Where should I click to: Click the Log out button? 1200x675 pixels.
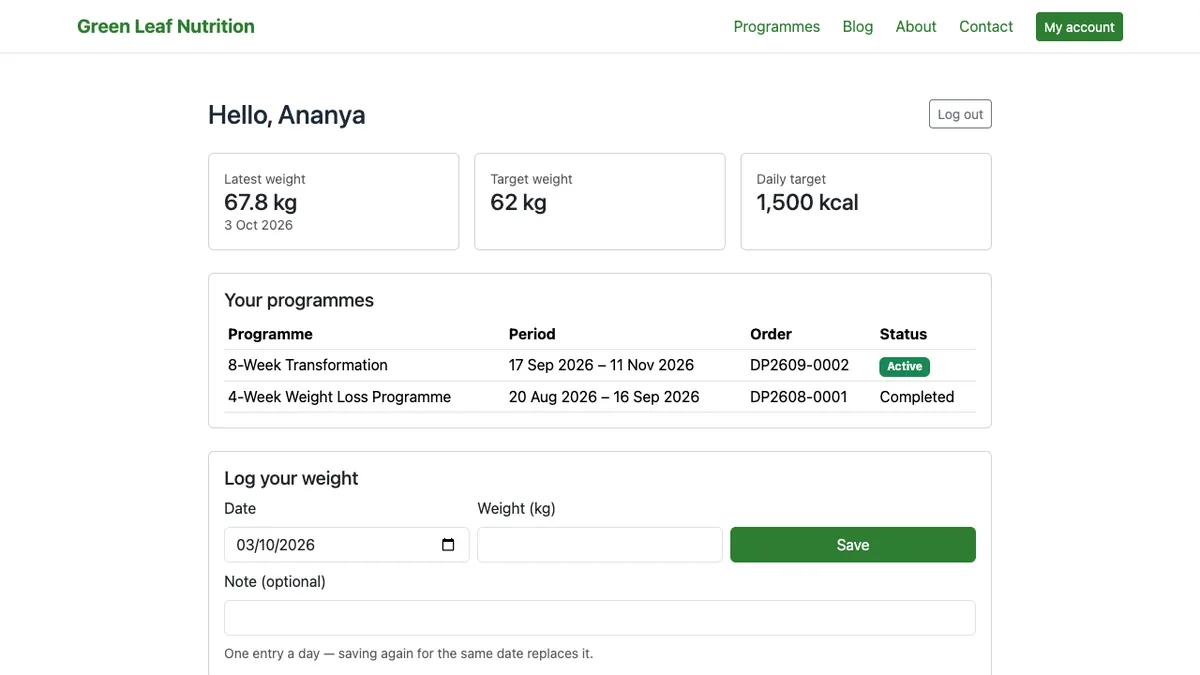point(960,114)
